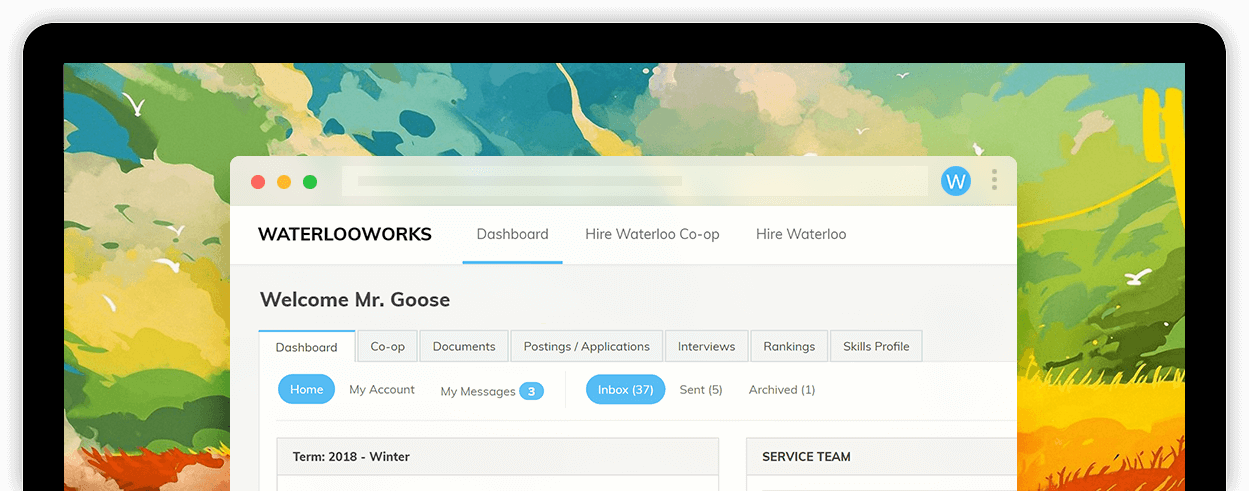This screenshot has width=1249, height=491.
Task: Open Hire Waterloo Co-op navigation item
Action: (x=652, y=234)
